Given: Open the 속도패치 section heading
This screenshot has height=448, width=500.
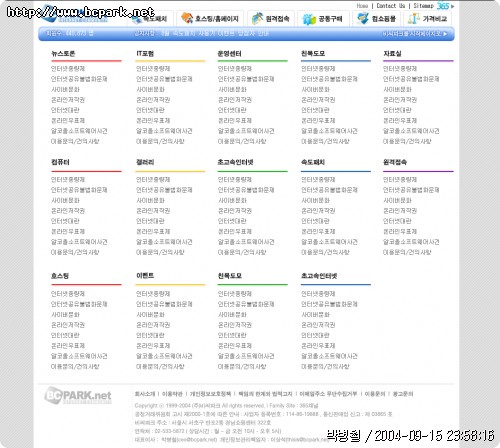Looking at the screenshot, I should 313,162.
